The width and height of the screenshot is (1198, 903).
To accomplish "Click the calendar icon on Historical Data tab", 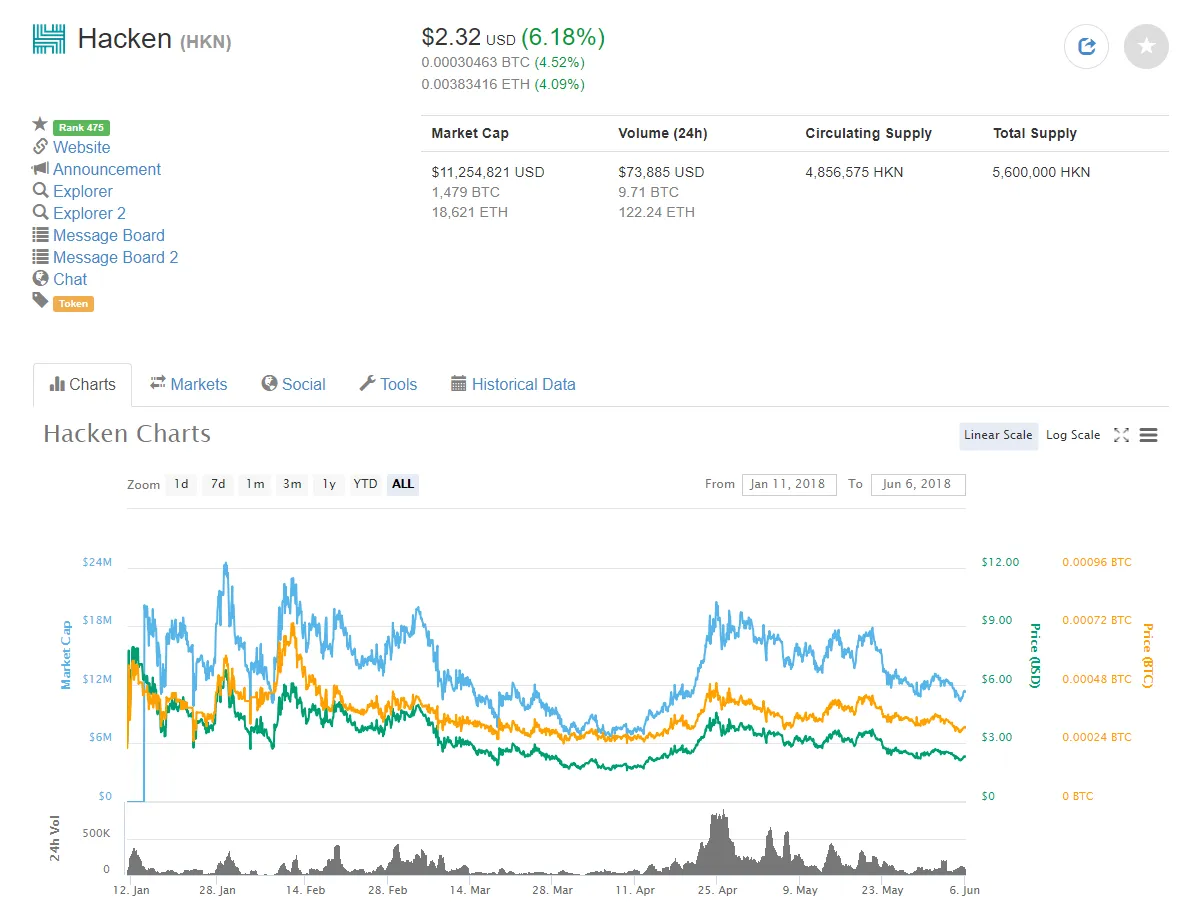I will point(458,384).
